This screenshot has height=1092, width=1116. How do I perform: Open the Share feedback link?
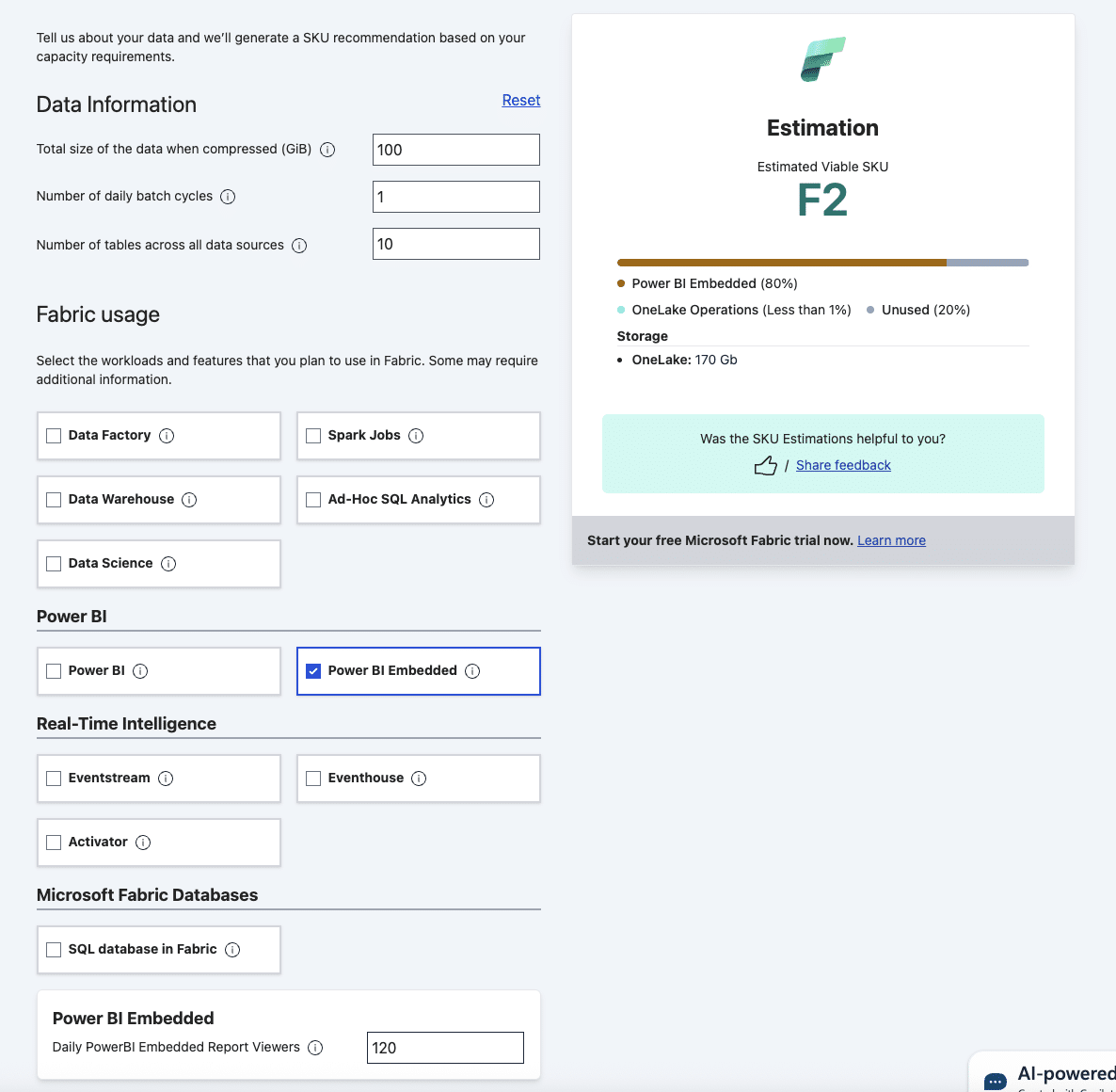click(843, 466)
